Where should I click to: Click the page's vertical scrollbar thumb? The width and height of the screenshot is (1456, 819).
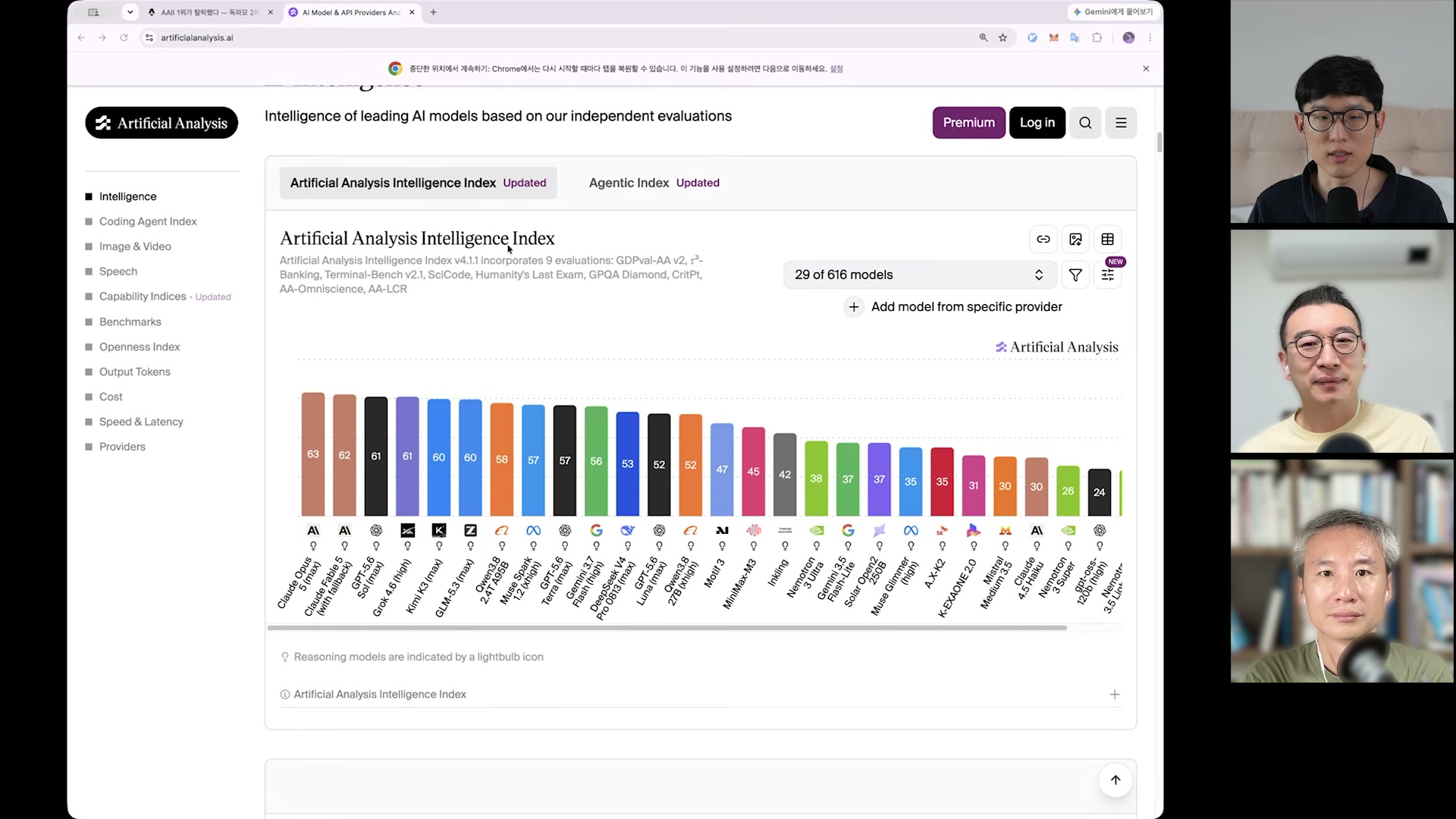[1159, 142]
